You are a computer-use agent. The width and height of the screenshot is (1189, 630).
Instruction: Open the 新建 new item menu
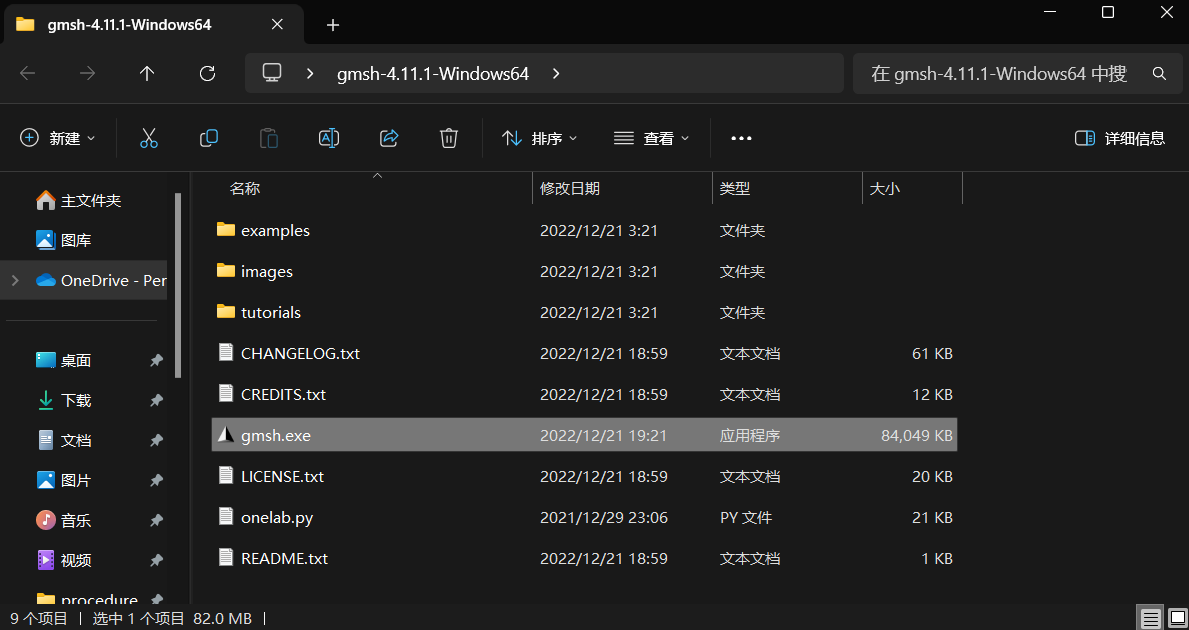(57, 138)
